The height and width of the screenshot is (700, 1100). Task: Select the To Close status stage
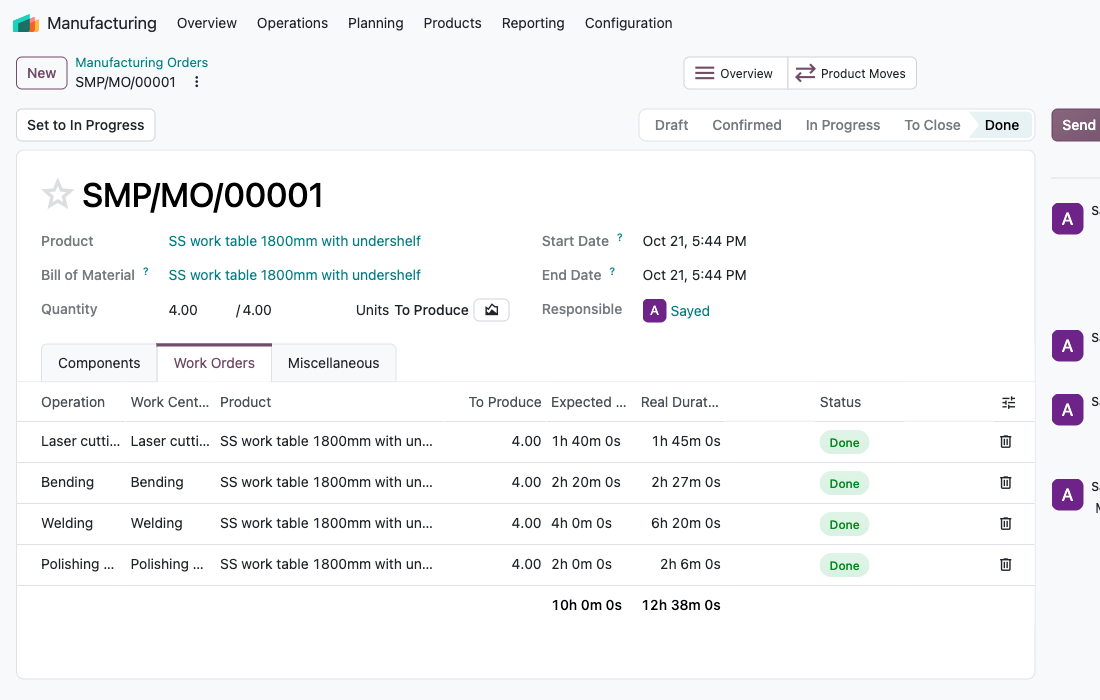click(932, 126)
